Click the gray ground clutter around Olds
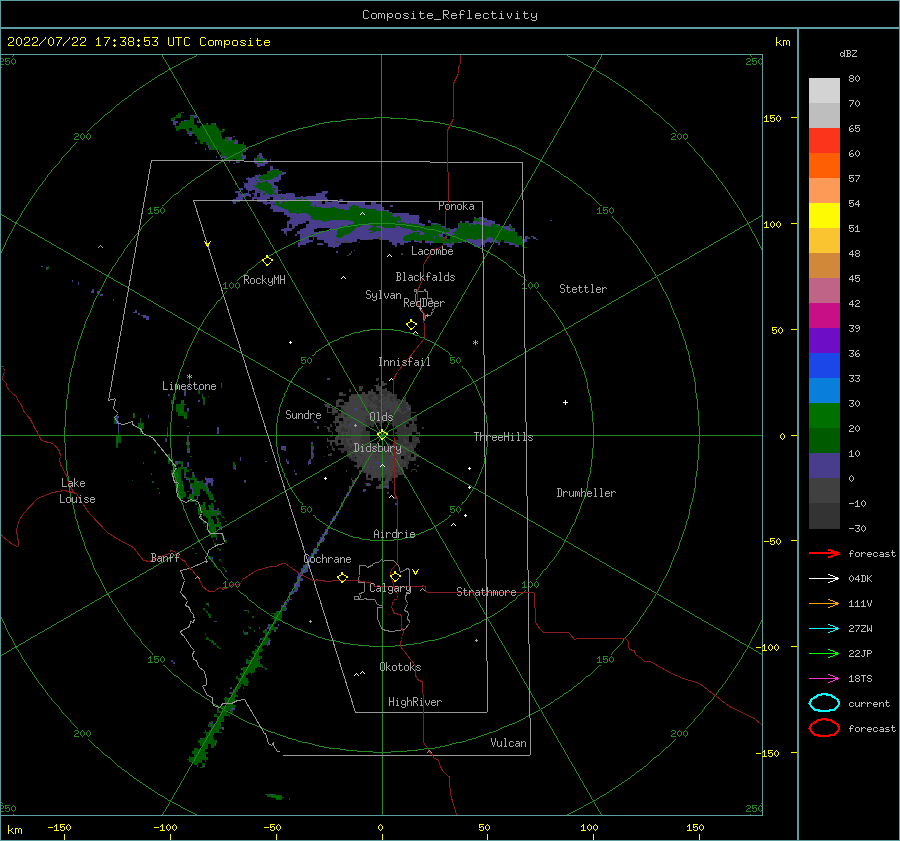The height and width of the screenshot is (841, 900). [376, 436]
